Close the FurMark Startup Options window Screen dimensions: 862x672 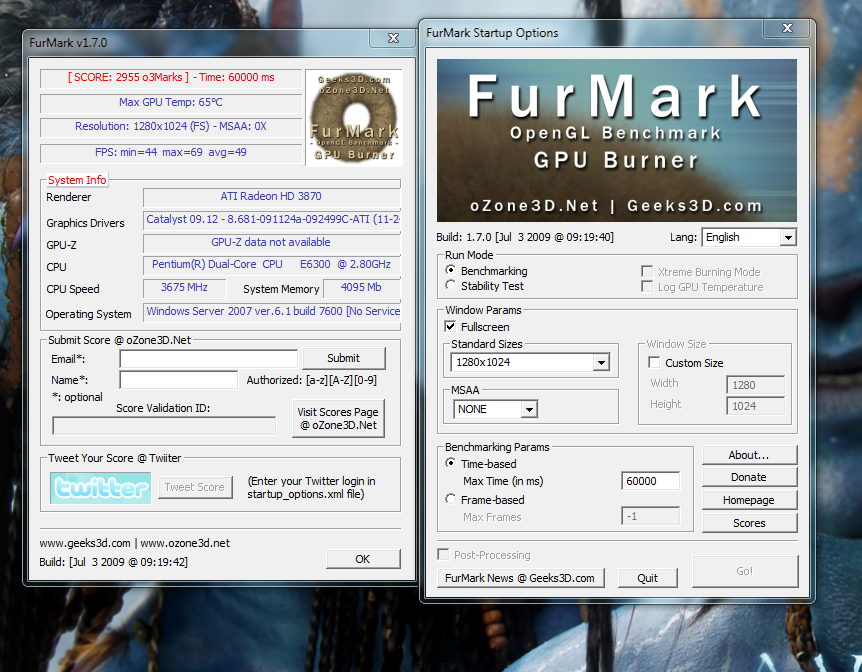coord(787,28)
